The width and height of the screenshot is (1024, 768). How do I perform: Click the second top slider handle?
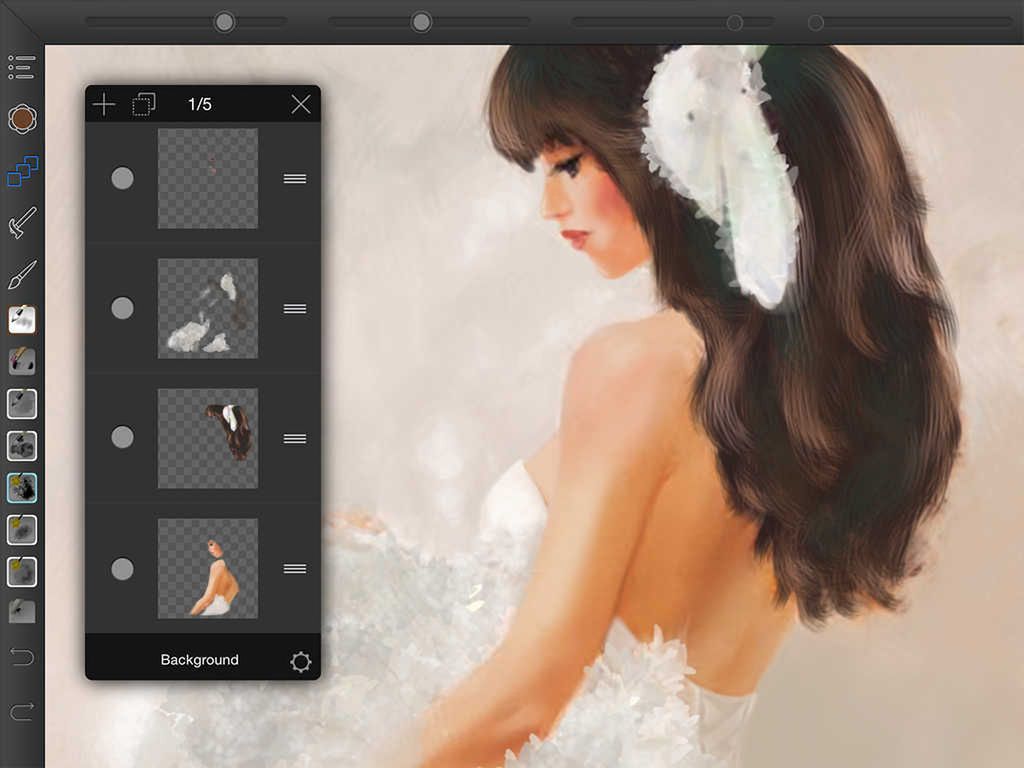[421, 22]
